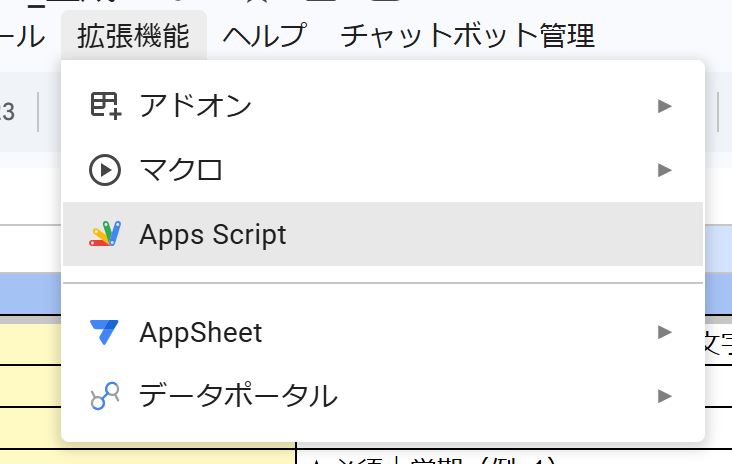Image resolution: width=732 pixels, height=464 pixels.
Task: Click the データポータル connected-nodes icon
Action: click(105, 396)
